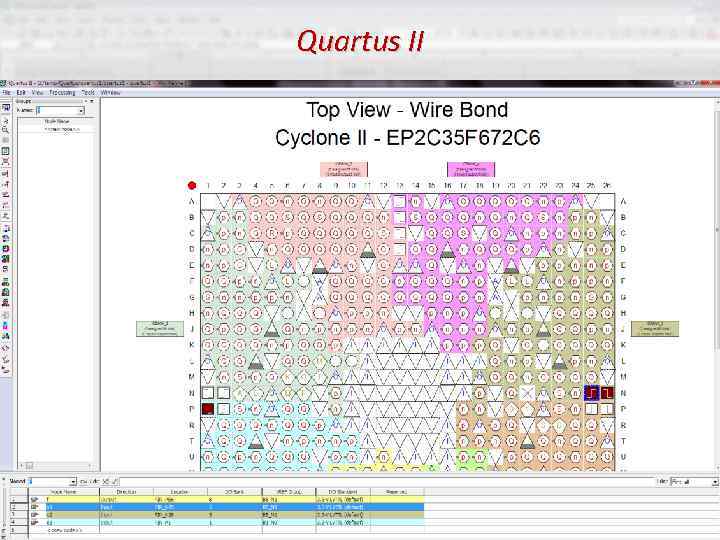Screen dimensions: 720x540
Task: Open the Tools menu
Action: click(x=88, y=92)
